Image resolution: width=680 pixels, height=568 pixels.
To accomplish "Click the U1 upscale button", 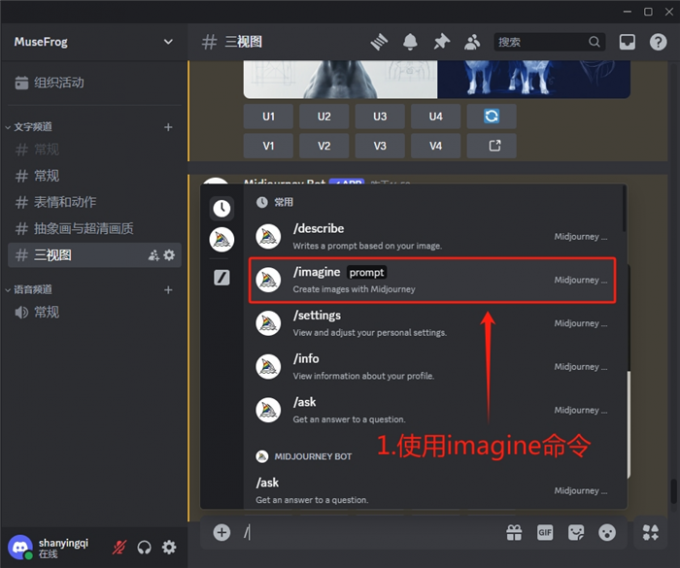I will point(268,116).
